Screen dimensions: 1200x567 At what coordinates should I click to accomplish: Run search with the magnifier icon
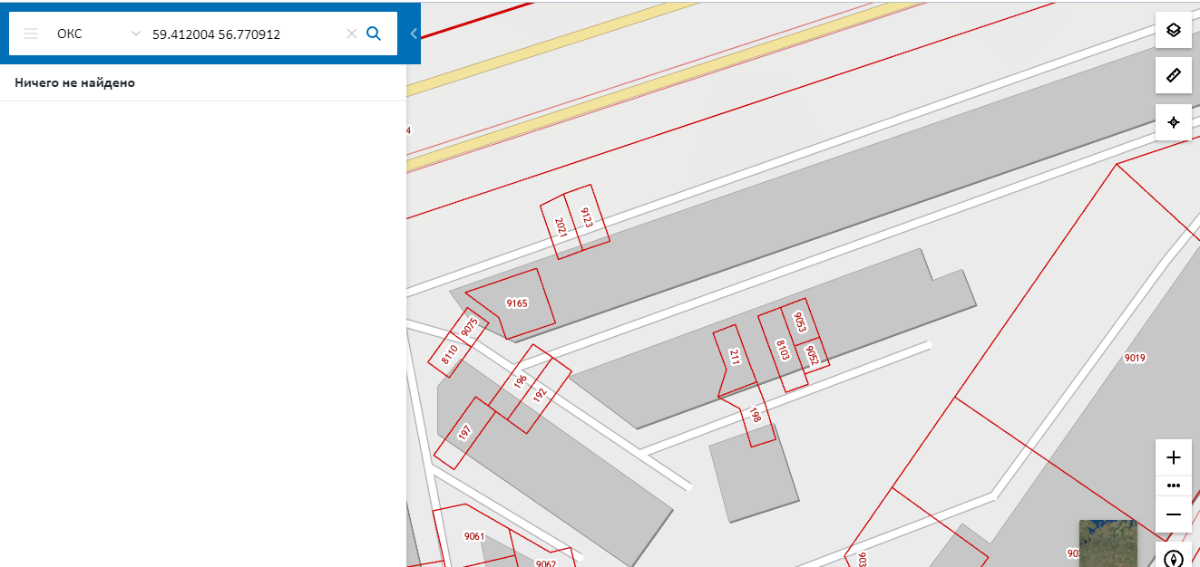(x=374, y=33)
